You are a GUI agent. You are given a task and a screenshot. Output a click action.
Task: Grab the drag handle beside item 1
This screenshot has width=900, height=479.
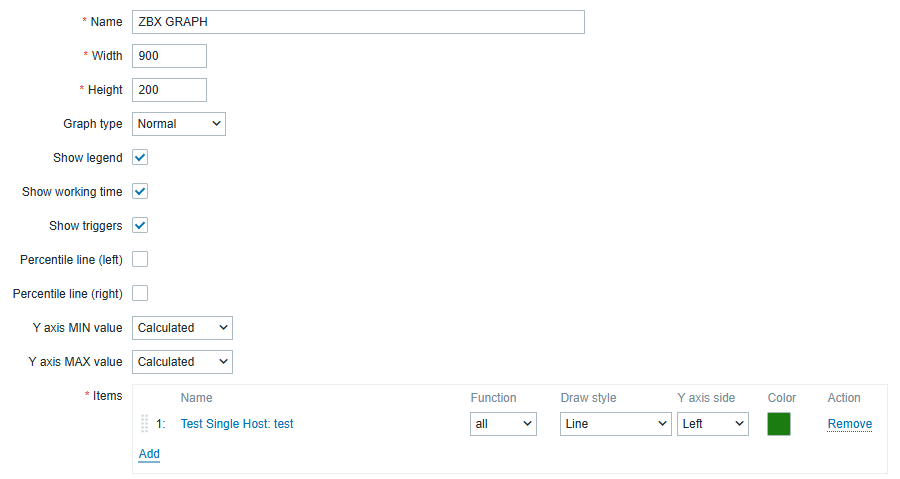[x=144, y=424]
